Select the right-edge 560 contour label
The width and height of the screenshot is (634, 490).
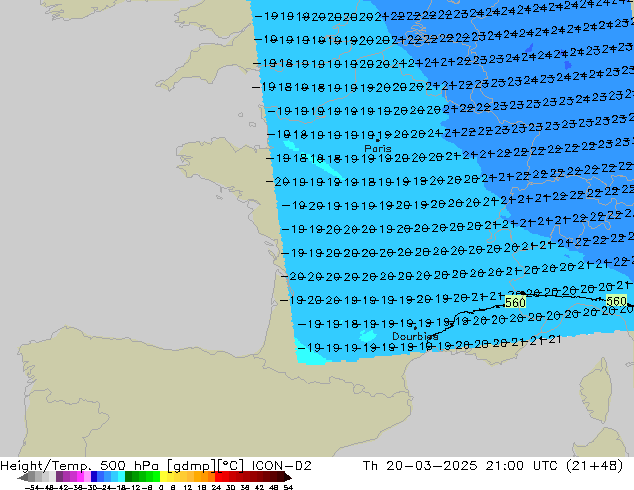click(616, 301)
